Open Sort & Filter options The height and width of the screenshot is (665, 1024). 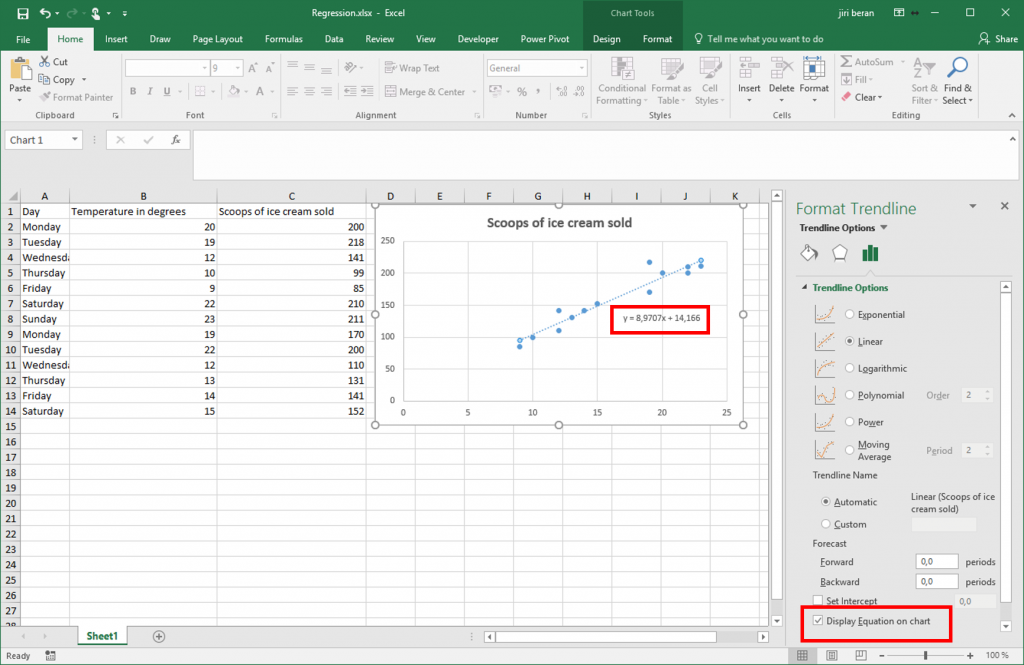[x=923, y=80]
